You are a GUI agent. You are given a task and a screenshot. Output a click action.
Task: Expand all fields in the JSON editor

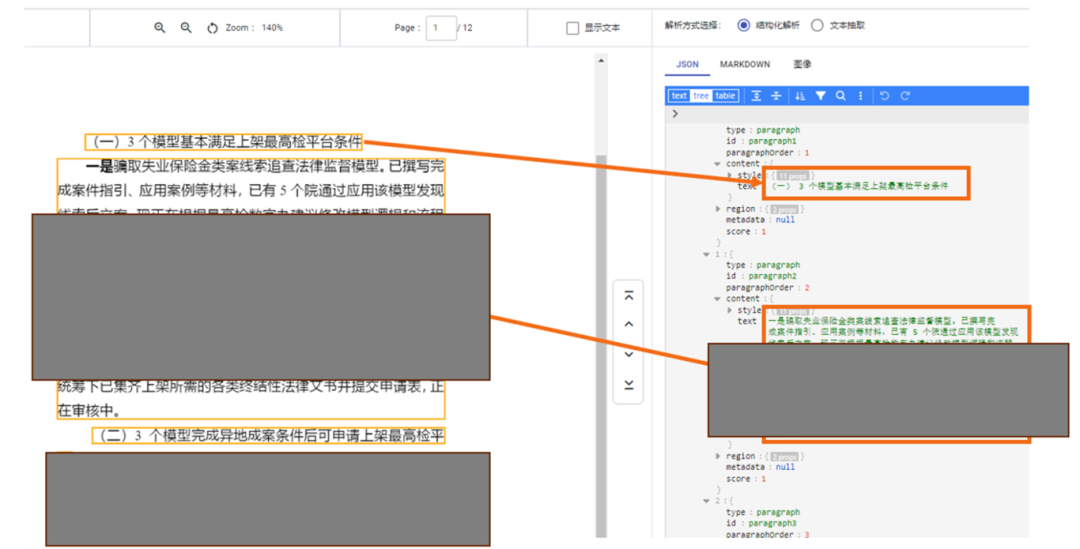[x=756, y=96]
